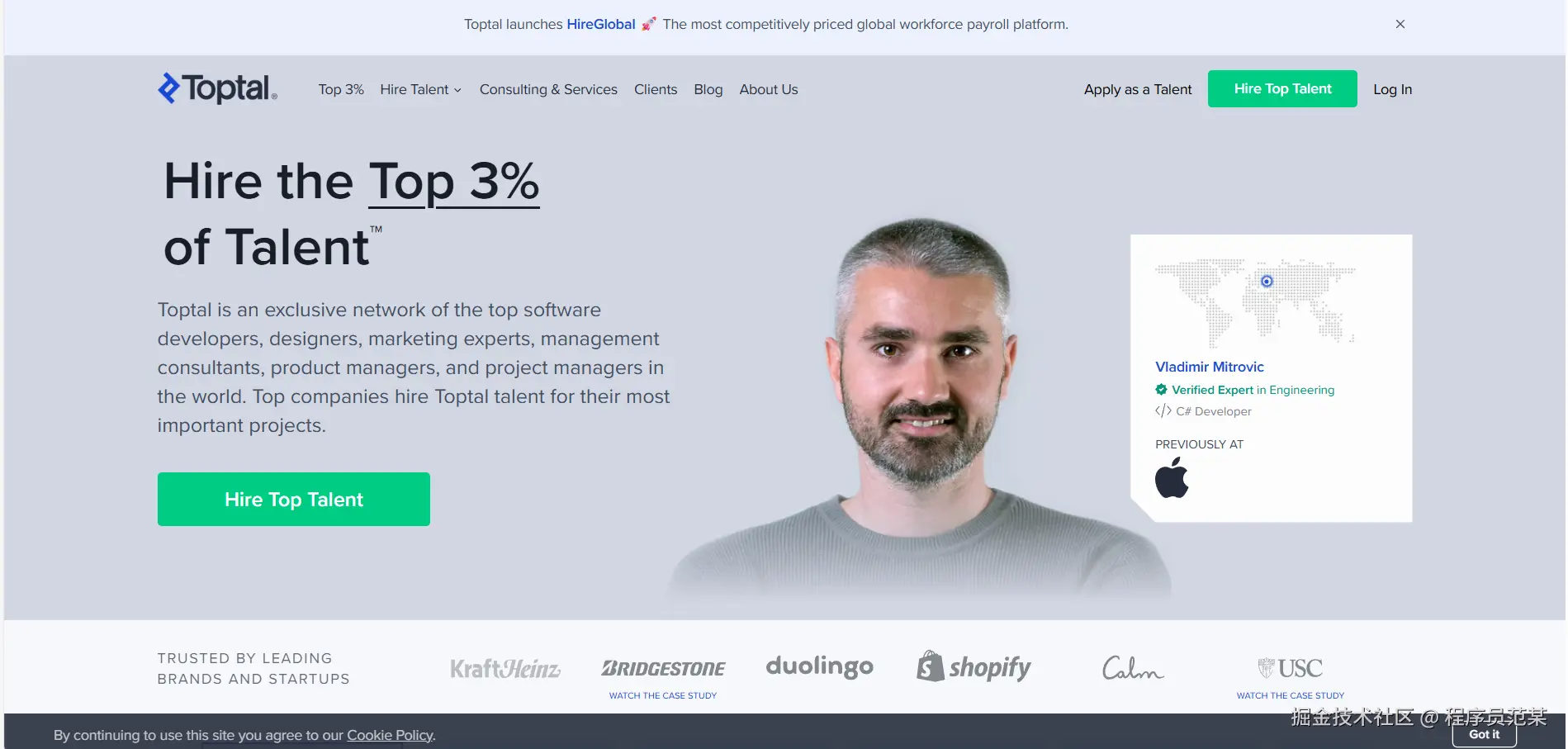
Task: Open the Consulting & Services menu item
Action: 548,89
